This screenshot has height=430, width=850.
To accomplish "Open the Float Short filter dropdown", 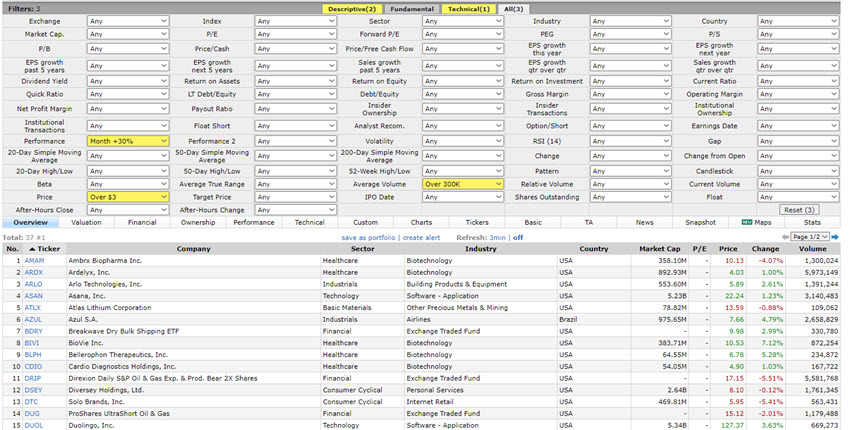I will click(x=295, y=126).
